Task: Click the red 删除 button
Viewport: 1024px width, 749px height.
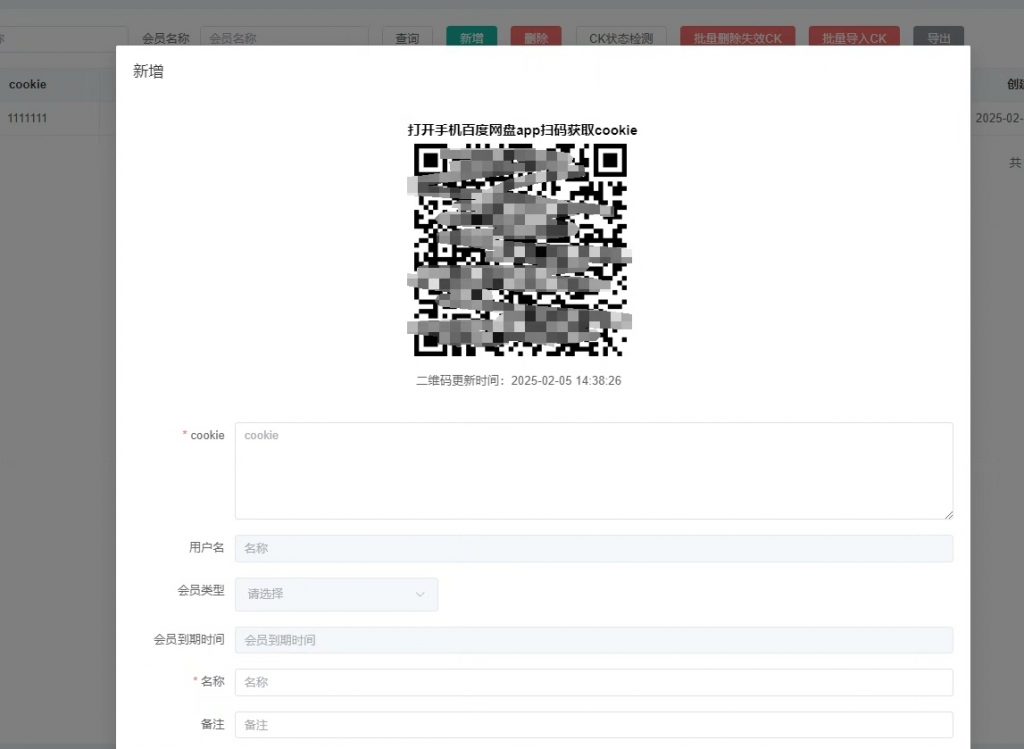Action: (x=536, y=38)
